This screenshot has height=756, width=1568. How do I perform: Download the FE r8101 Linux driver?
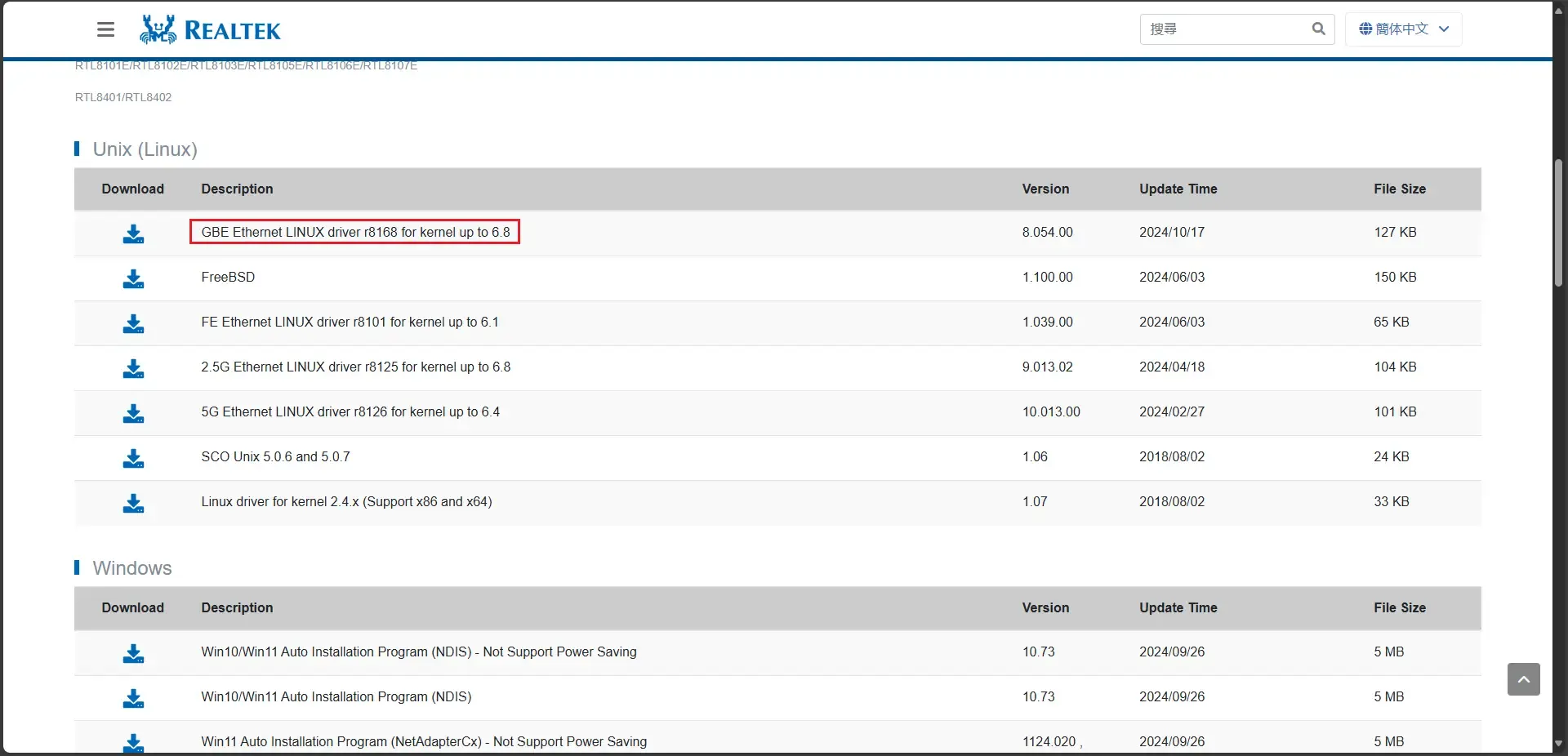[133, 323]
